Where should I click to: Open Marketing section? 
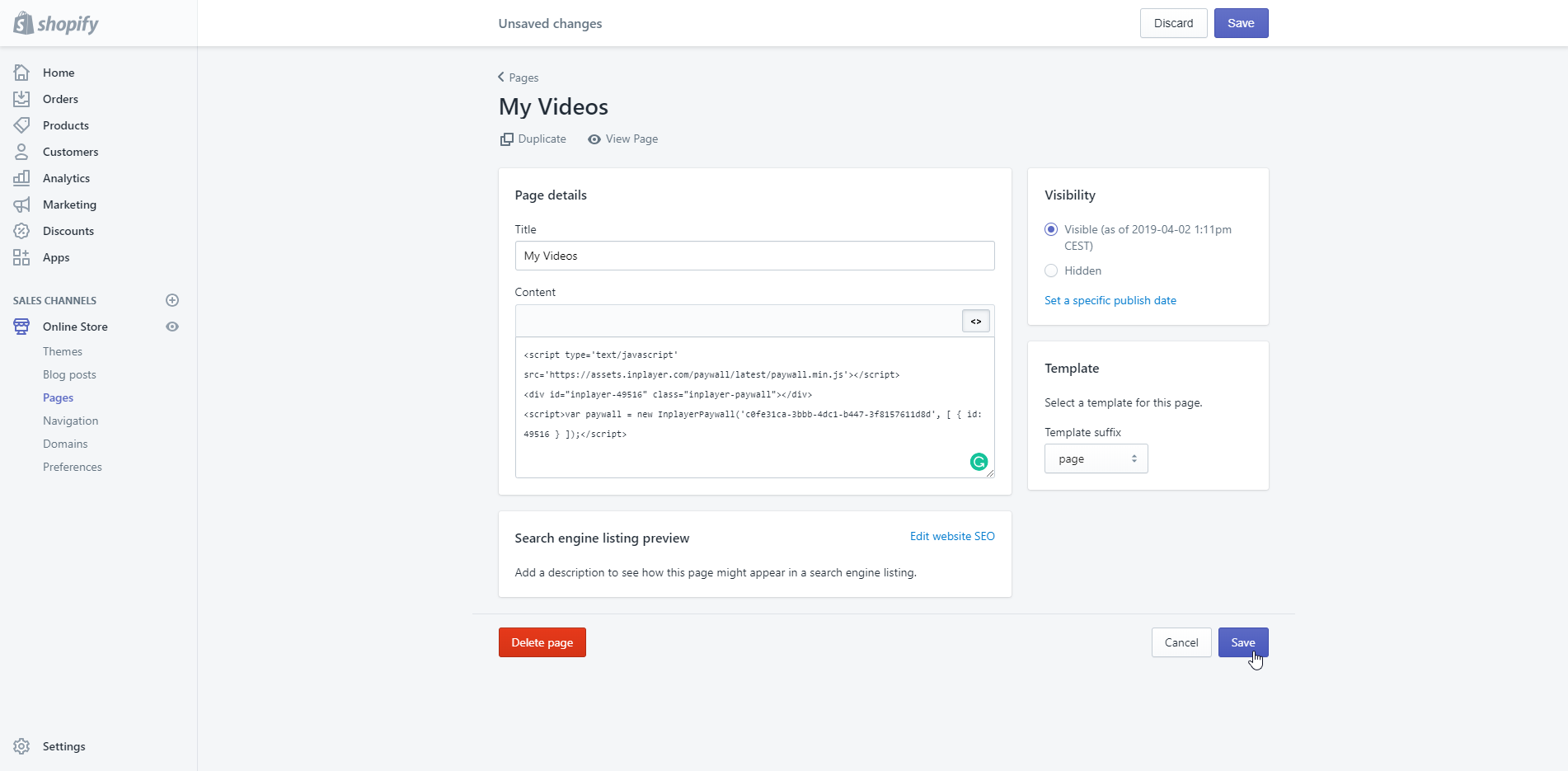[x=69, y=205]
